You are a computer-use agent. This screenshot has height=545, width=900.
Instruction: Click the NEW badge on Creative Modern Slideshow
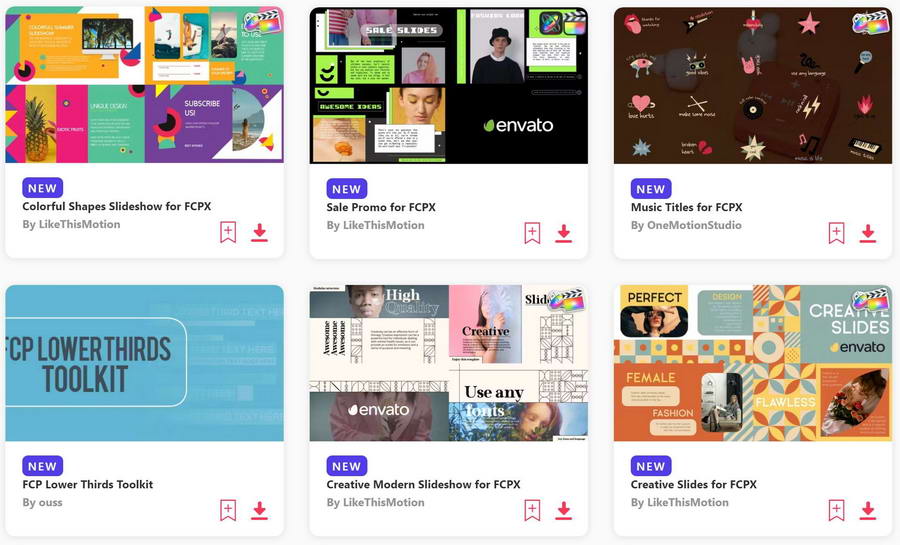point(347,466)
